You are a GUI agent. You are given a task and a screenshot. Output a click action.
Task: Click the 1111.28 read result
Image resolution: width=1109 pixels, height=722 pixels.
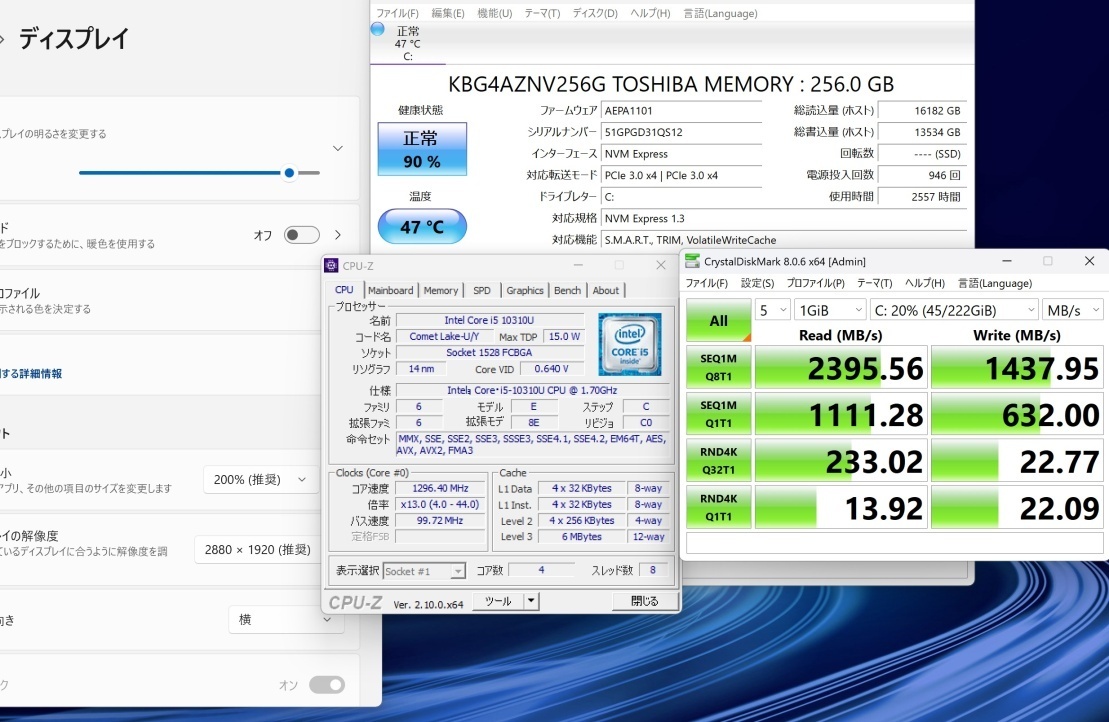[841, 414]
